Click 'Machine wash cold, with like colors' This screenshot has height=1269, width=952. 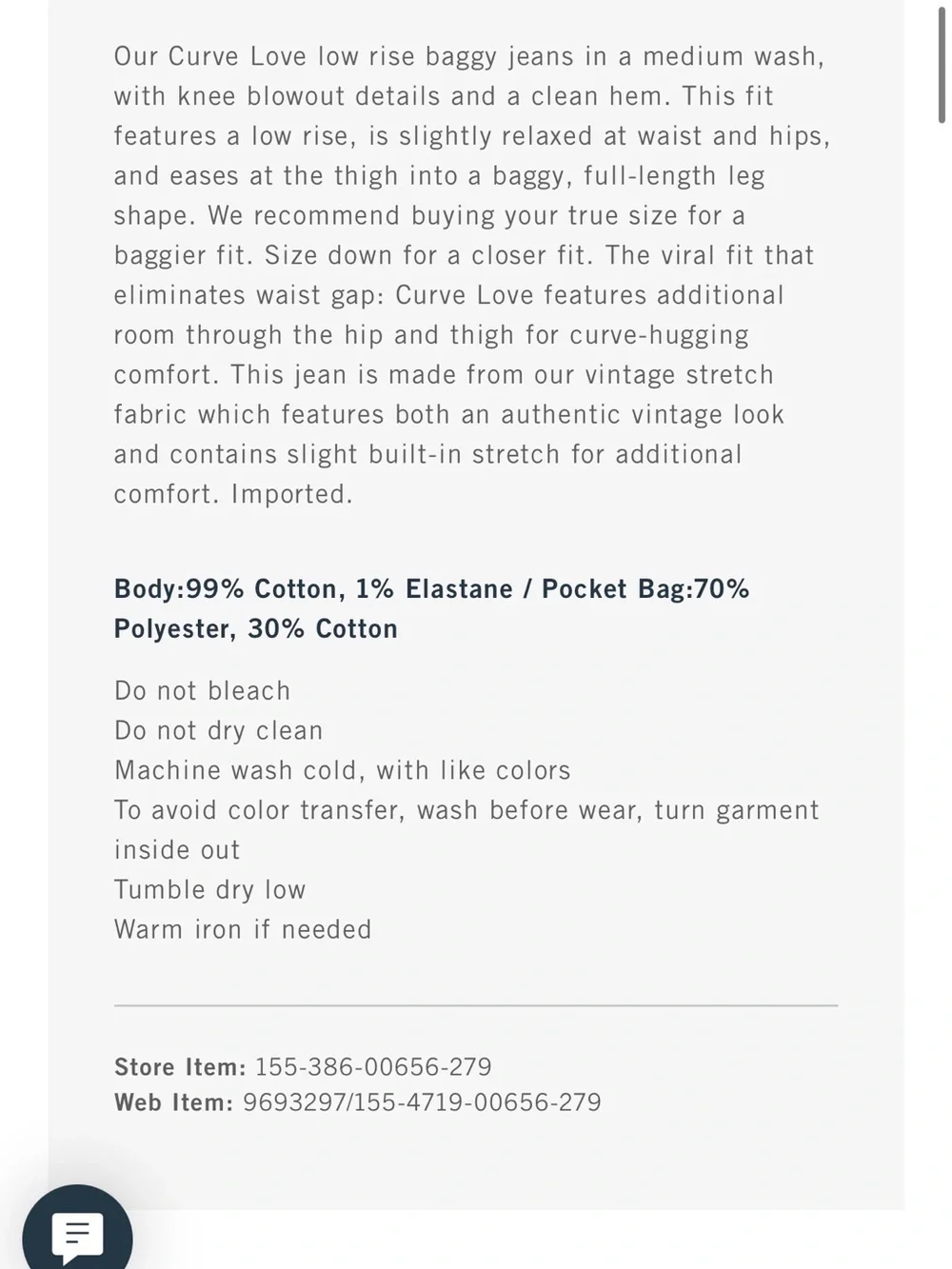343,770
